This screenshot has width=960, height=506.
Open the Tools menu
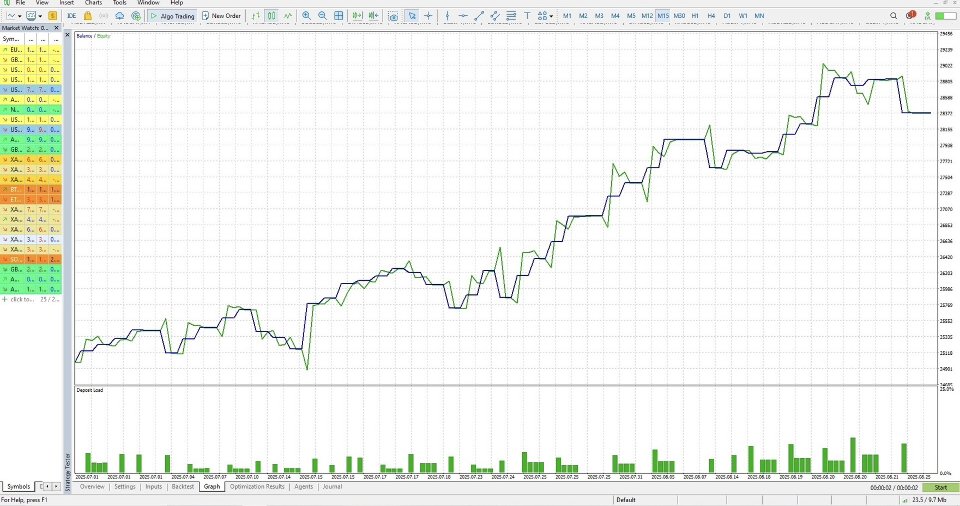(119, 3)
